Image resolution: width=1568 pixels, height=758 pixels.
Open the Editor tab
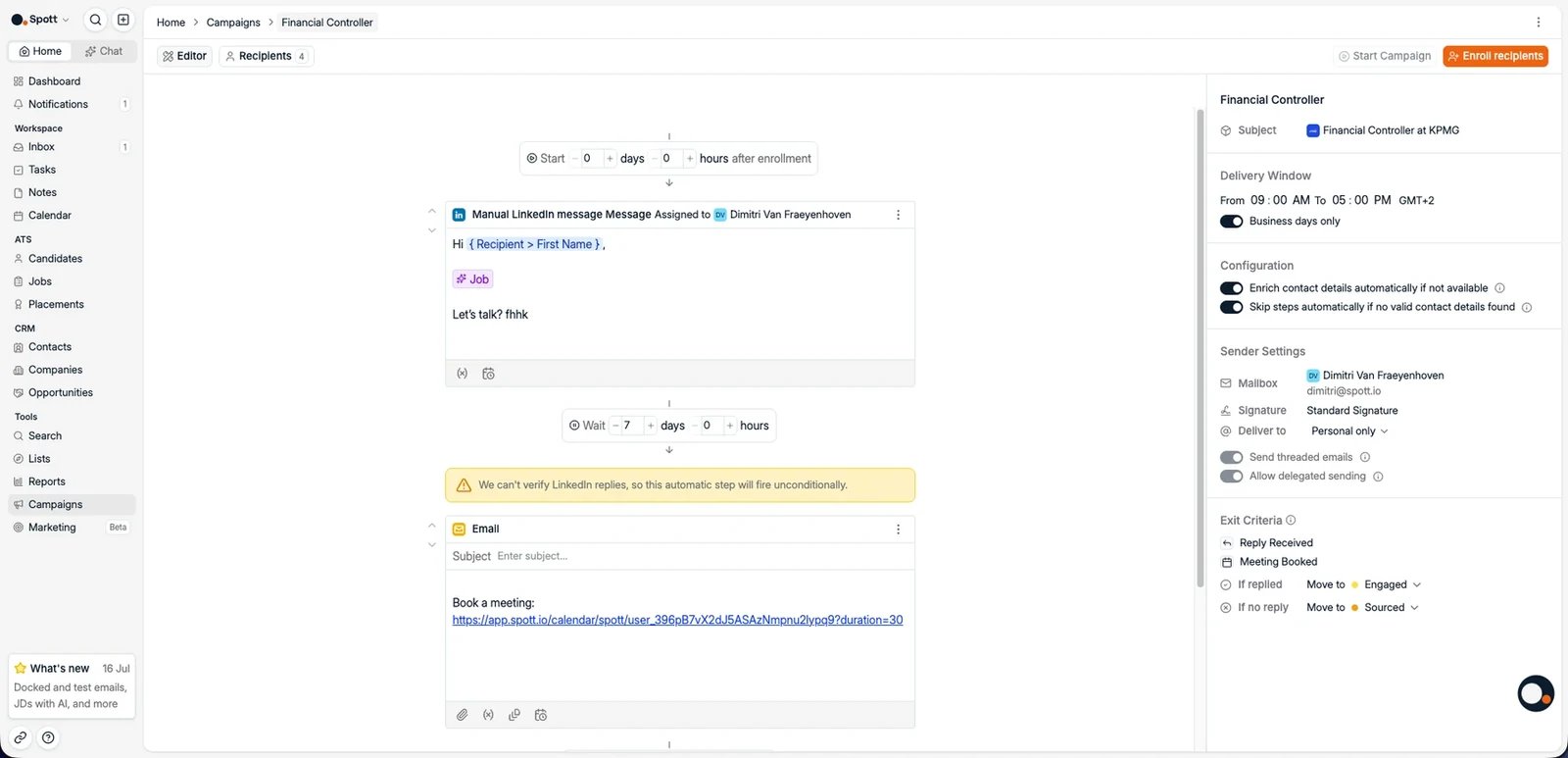(184, 56)
